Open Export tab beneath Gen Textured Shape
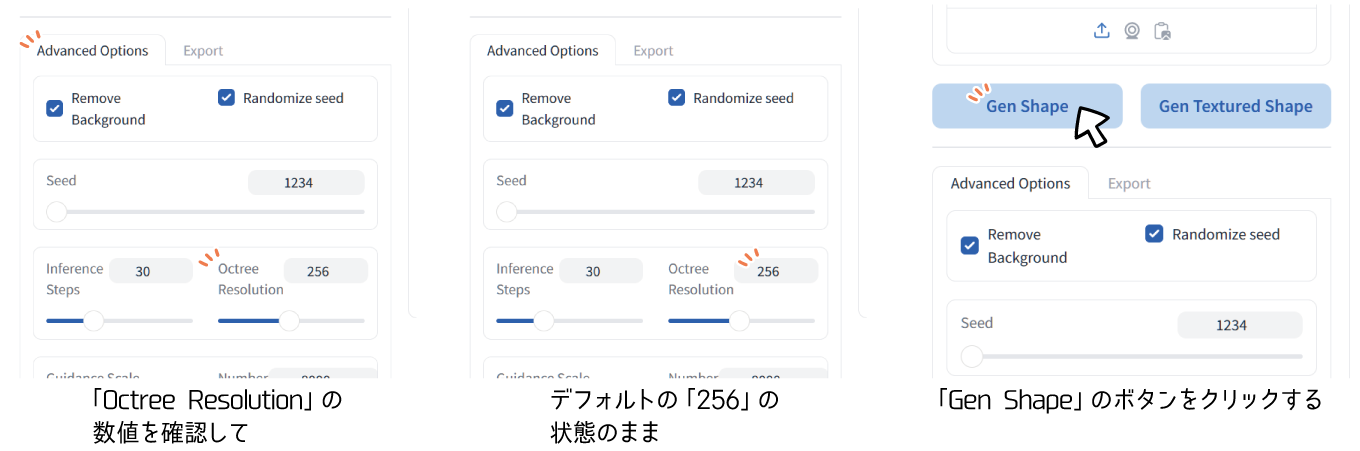 1129,184
